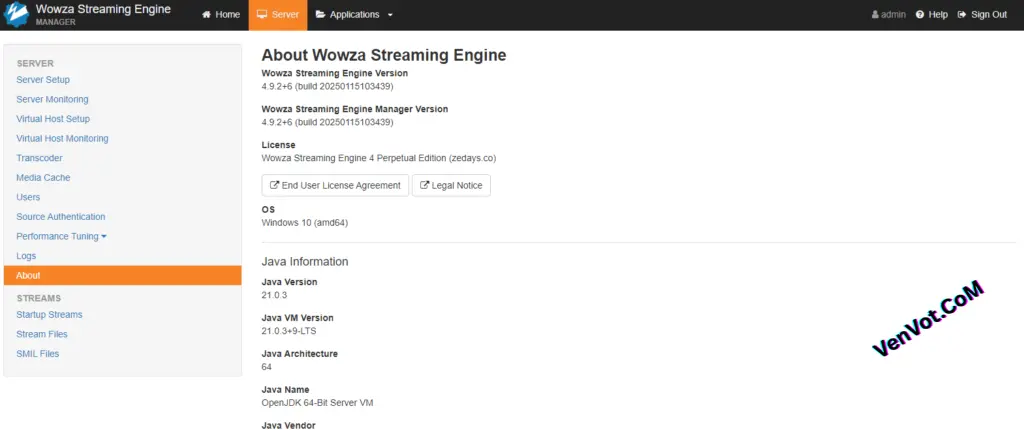1024x430 pixels.
Task: Sign Out of the manager
Action: (983, 14)
